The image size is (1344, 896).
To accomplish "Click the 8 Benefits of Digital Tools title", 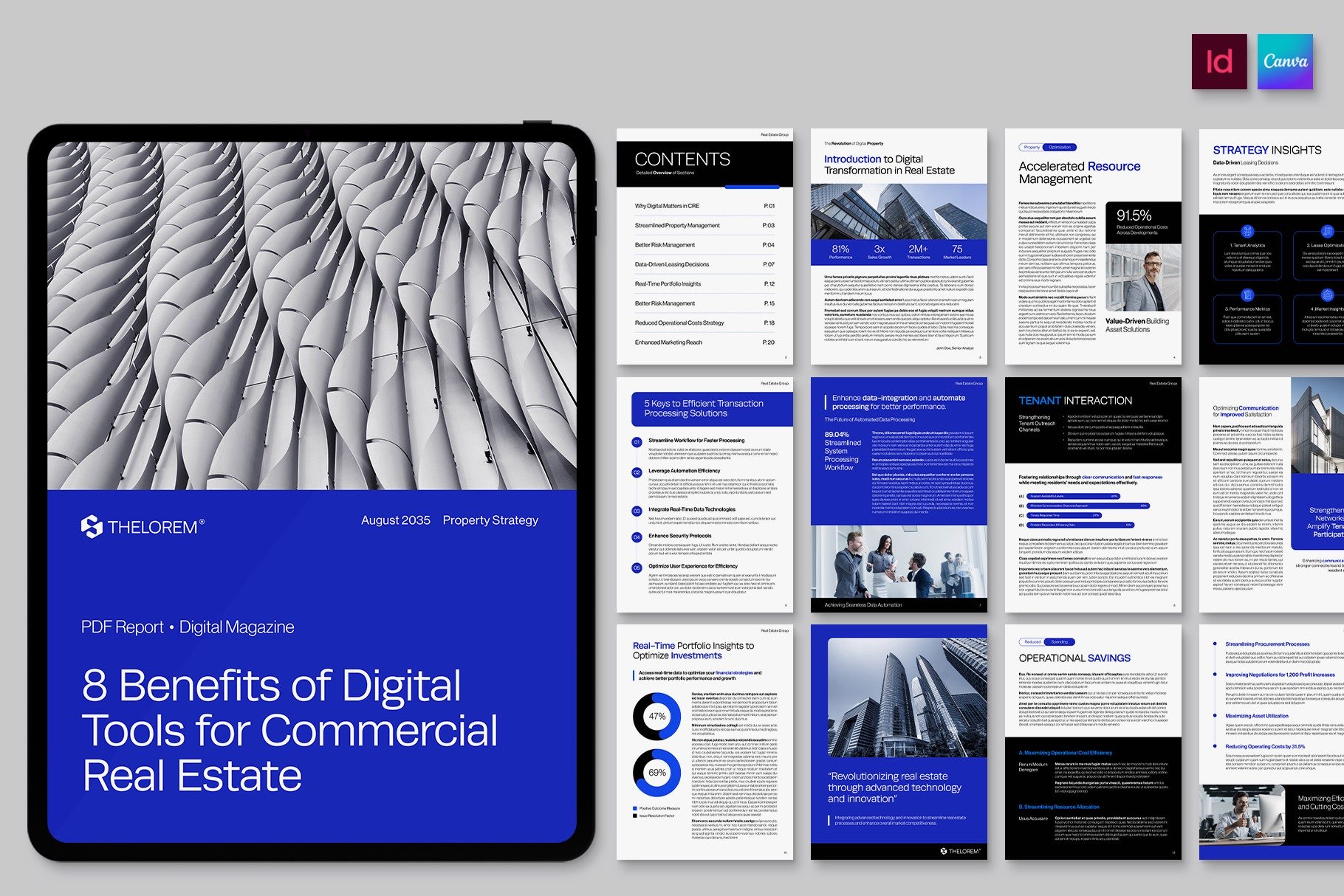I will pos(289,730).
